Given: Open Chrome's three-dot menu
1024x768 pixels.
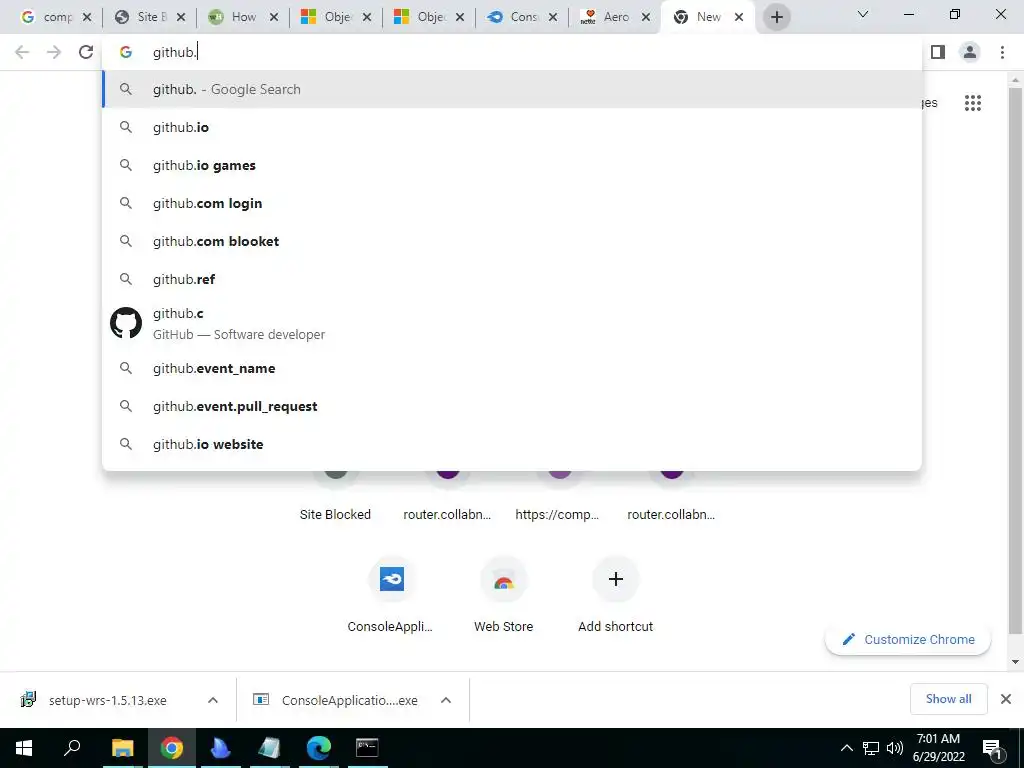Looking at the screenshot, I should (1002, 52).
